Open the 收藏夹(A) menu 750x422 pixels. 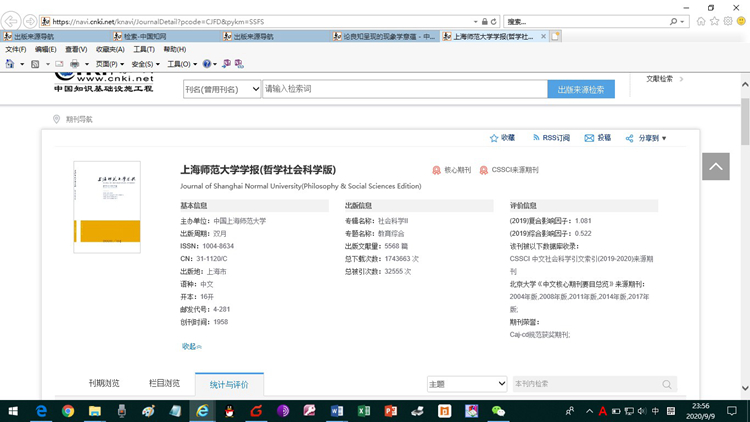pos(110,49)
